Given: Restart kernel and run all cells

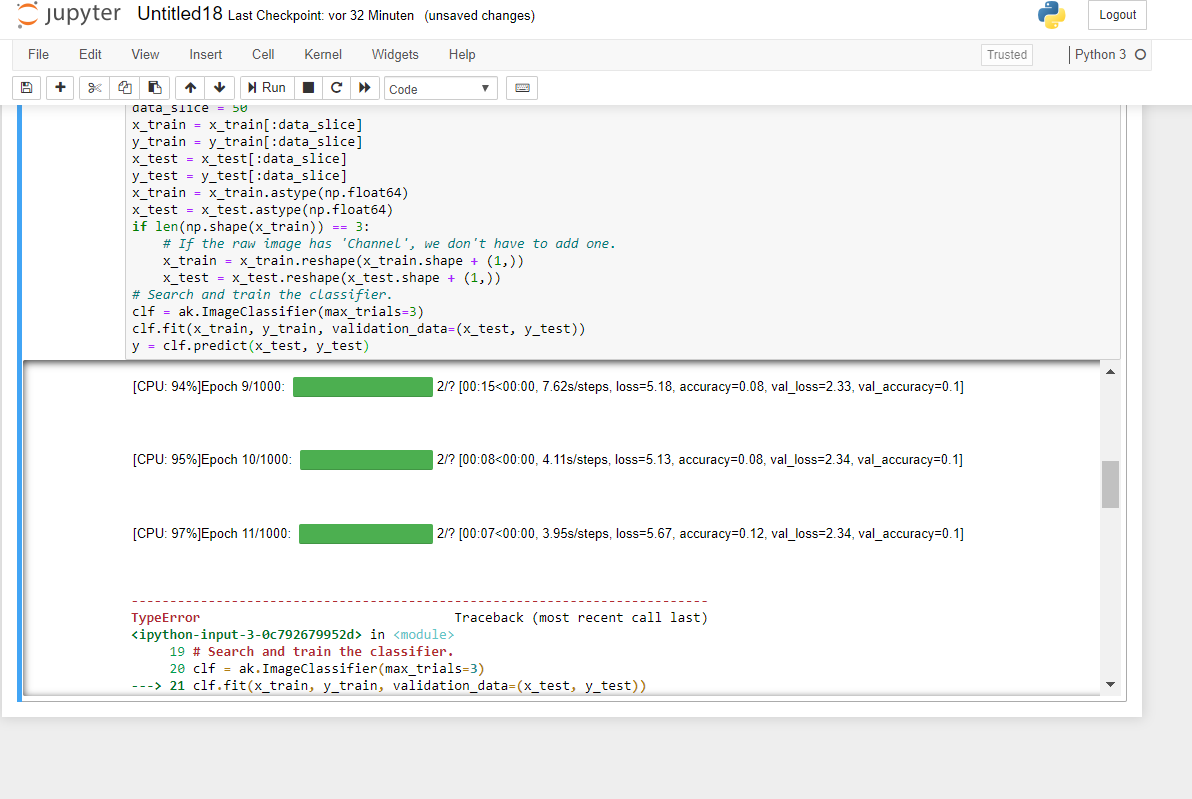Looking at the screenshot, I should coord(365,88).
